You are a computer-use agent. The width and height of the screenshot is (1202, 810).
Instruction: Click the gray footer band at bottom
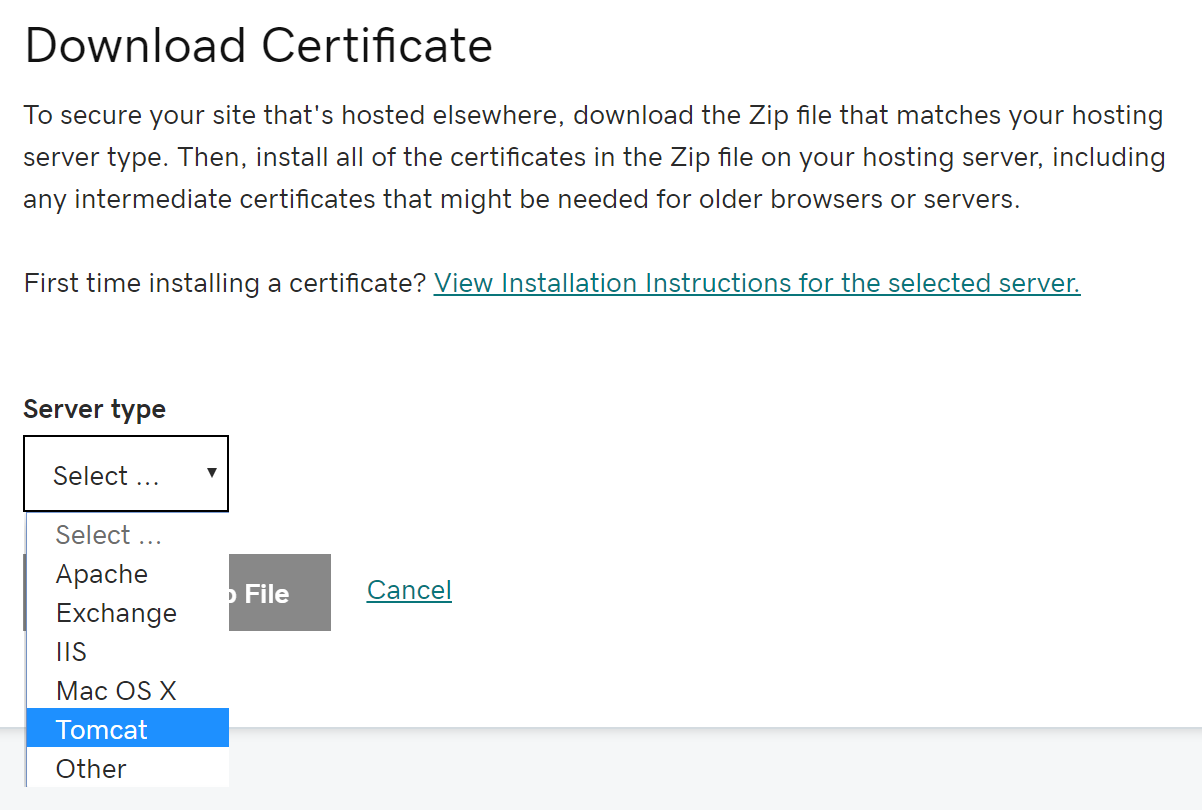coord(700,768)
